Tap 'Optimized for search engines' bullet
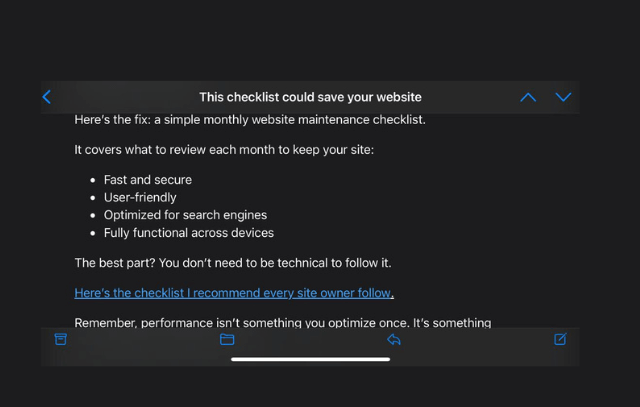This screenshot has height=407, width=640. click(185, 215)
